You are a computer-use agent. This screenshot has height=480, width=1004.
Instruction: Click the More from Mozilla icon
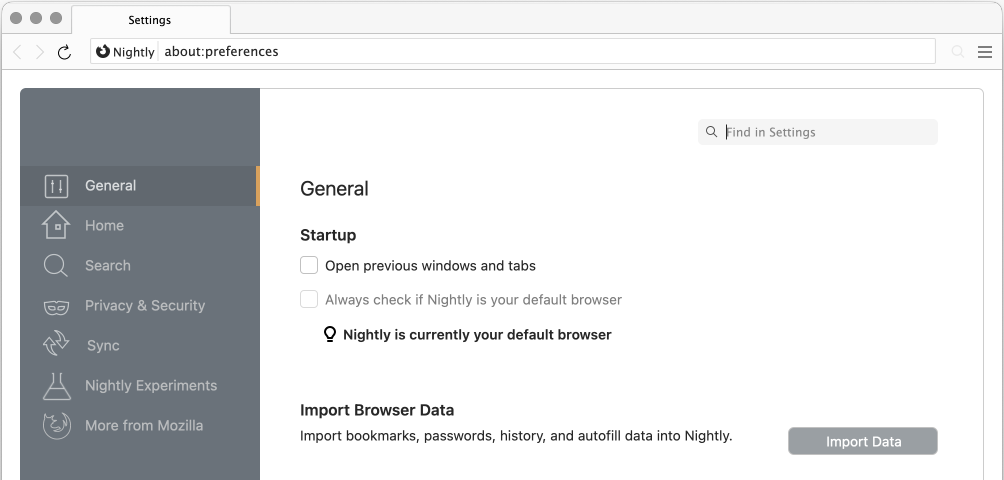(56, 426)
